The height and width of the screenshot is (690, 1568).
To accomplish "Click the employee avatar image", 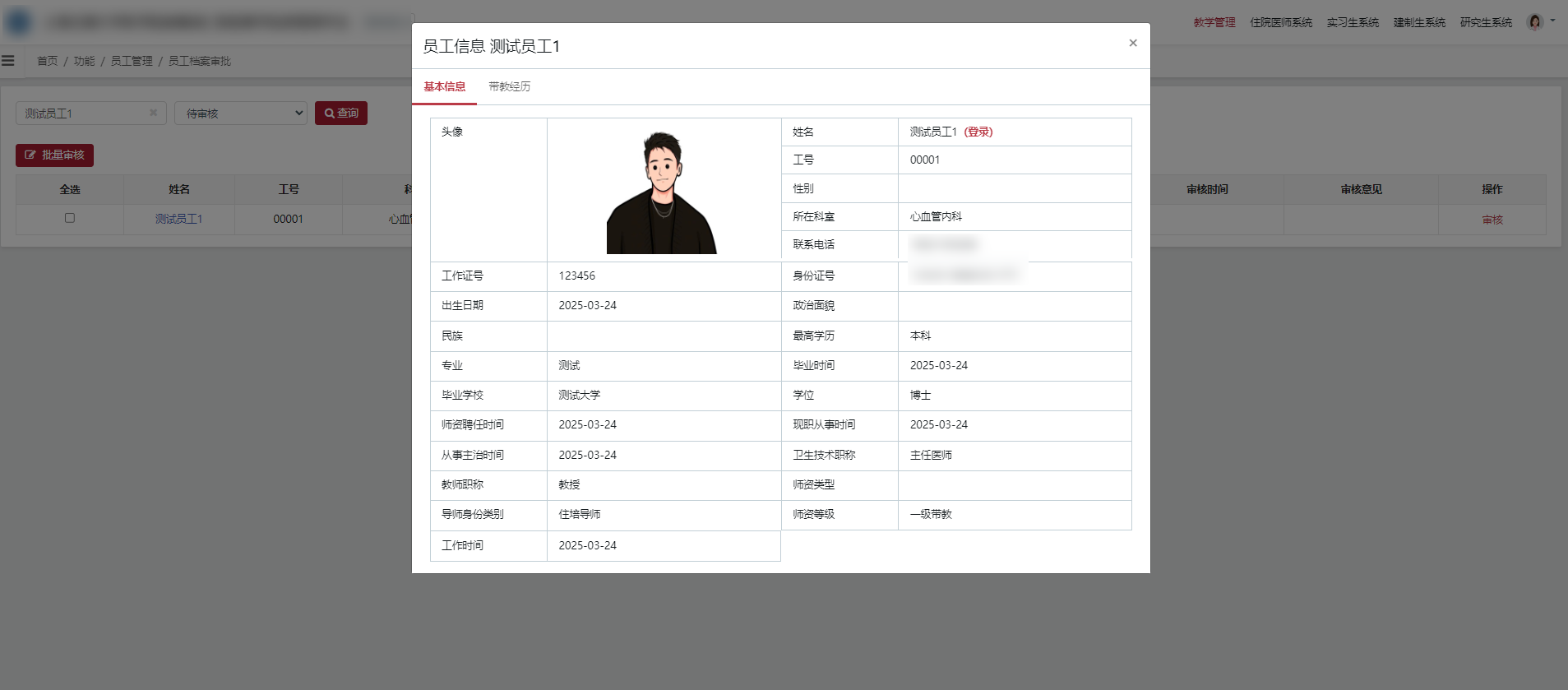I will click(662, 192).
